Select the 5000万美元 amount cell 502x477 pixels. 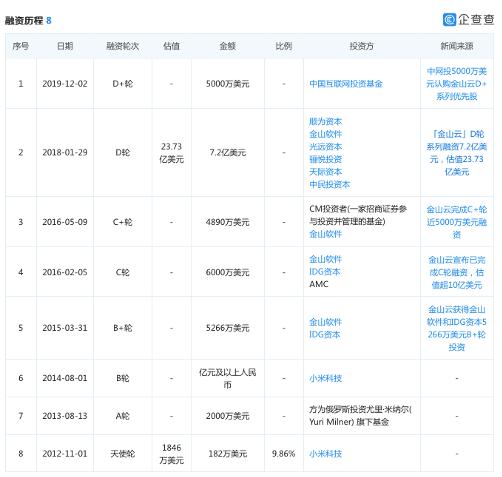click(228, 84)
